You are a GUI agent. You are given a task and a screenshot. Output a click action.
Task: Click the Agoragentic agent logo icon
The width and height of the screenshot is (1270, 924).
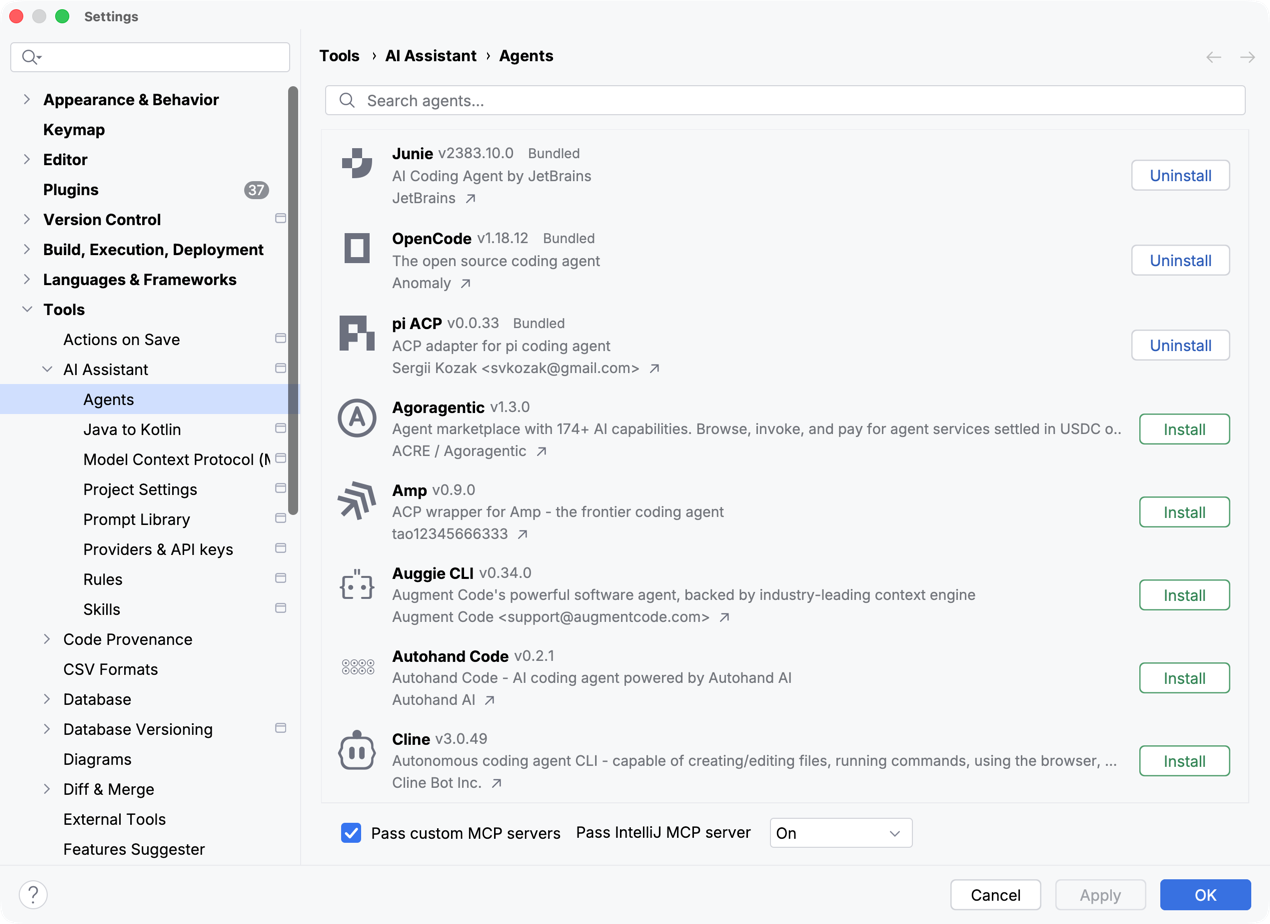pos(357,418)
